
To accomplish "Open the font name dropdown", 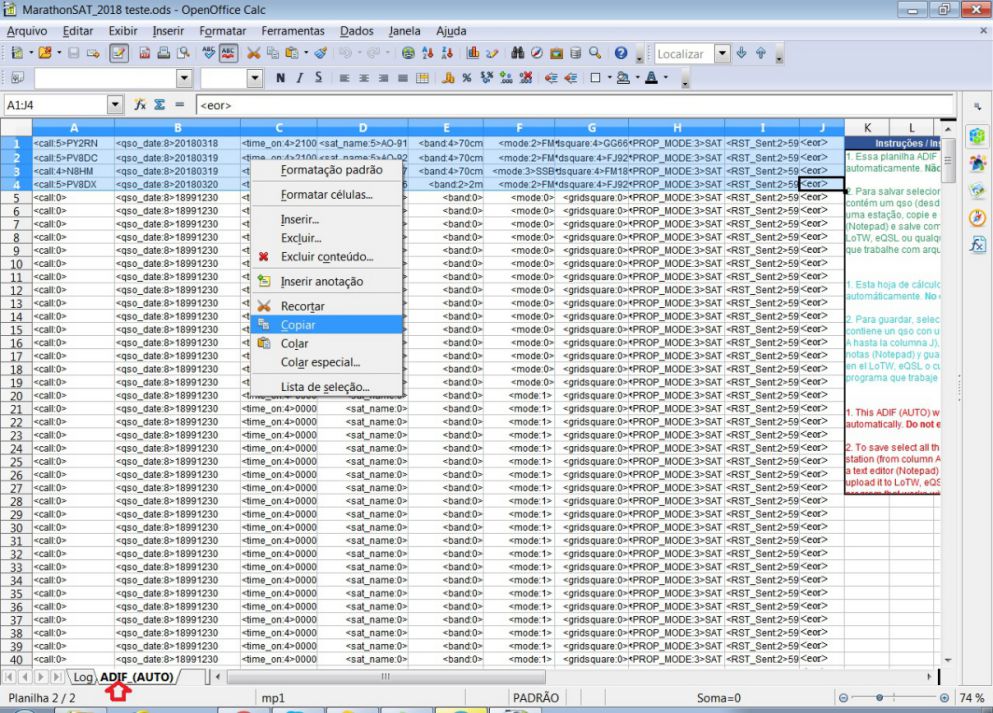I will [x=184, y=78].
